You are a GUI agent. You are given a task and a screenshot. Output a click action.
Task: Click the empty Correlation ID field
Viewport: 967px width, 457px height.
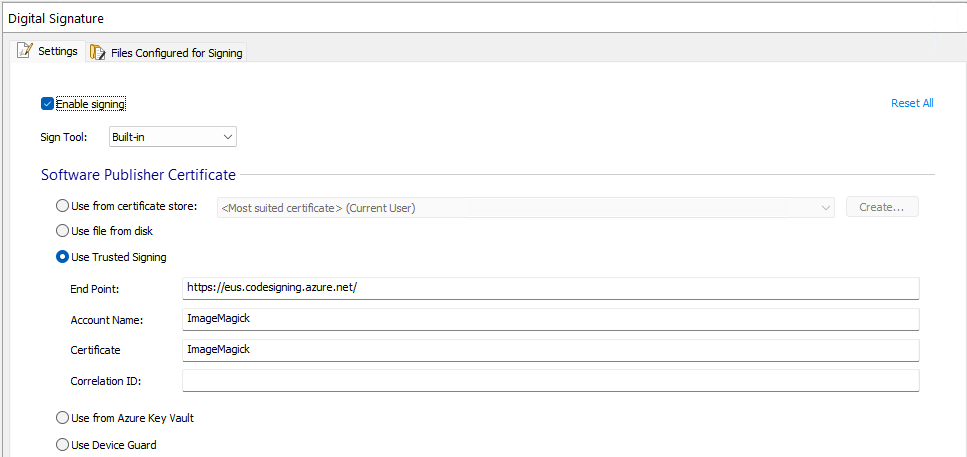coord(550,381)
